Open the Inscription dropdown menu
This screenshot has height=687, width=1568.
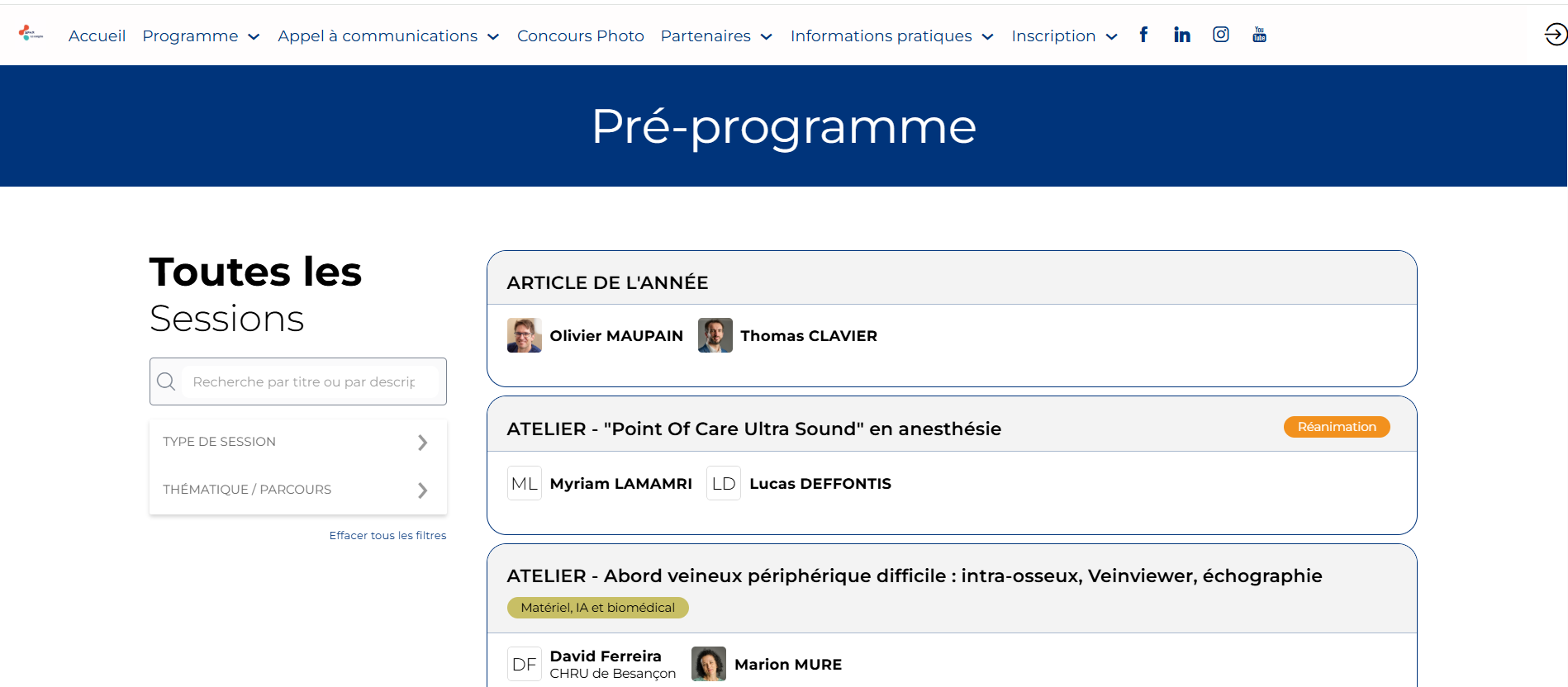point(1064,36)
